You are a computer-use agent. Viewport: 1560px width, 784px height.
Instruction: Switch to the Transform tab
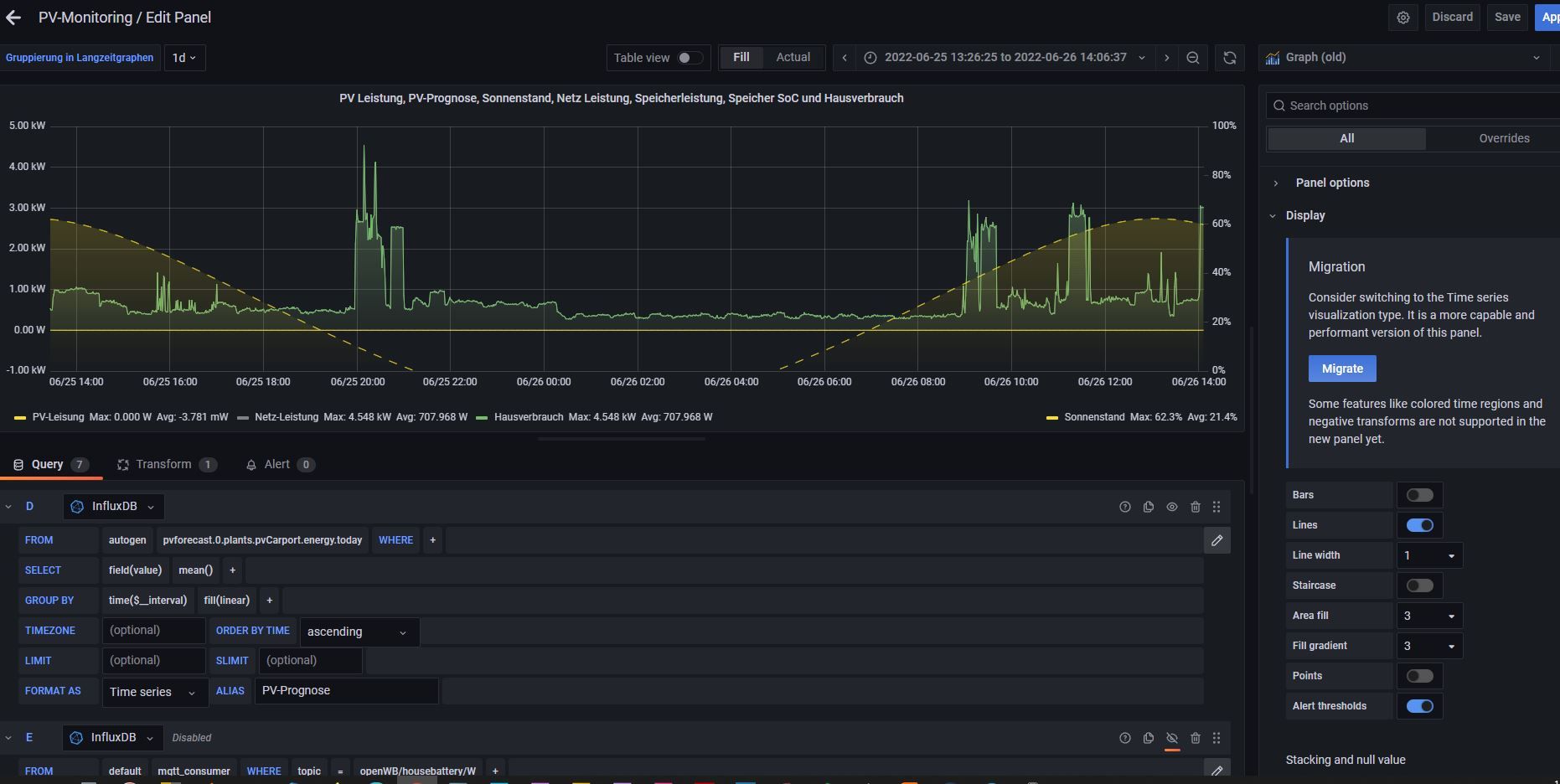(167, 465)
